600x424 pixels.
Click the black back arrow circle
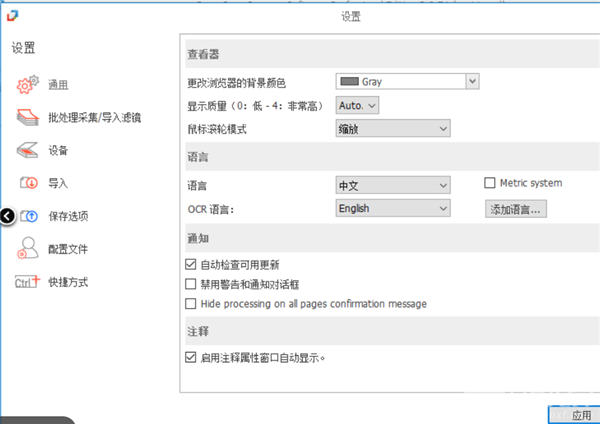(x=7, y=216)
